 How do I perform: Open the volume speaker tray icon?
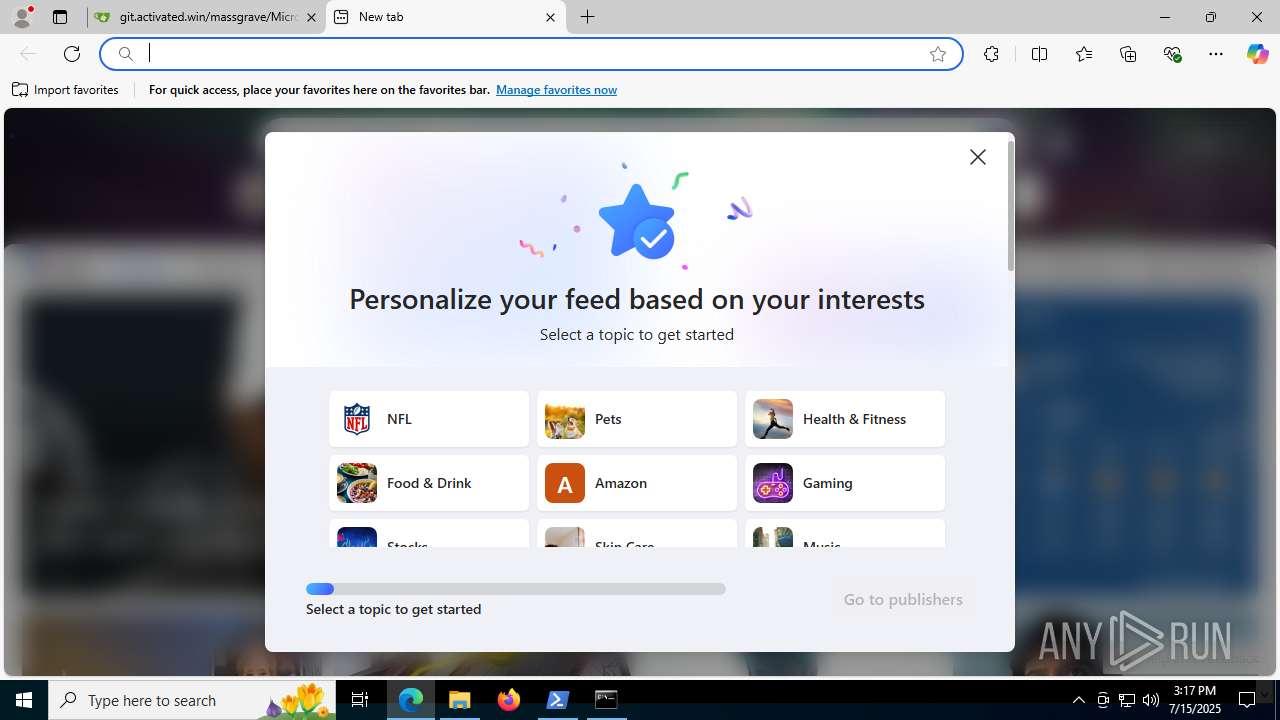1151,700
